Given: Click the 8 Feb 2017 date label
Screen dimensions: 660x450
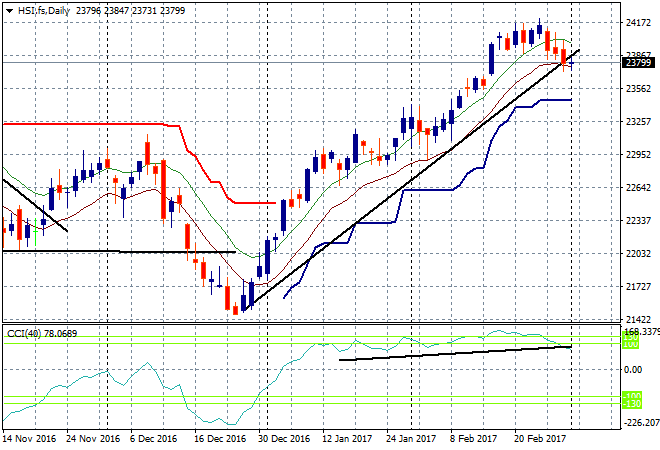Looking at the screenshot, I should point(474,439).
